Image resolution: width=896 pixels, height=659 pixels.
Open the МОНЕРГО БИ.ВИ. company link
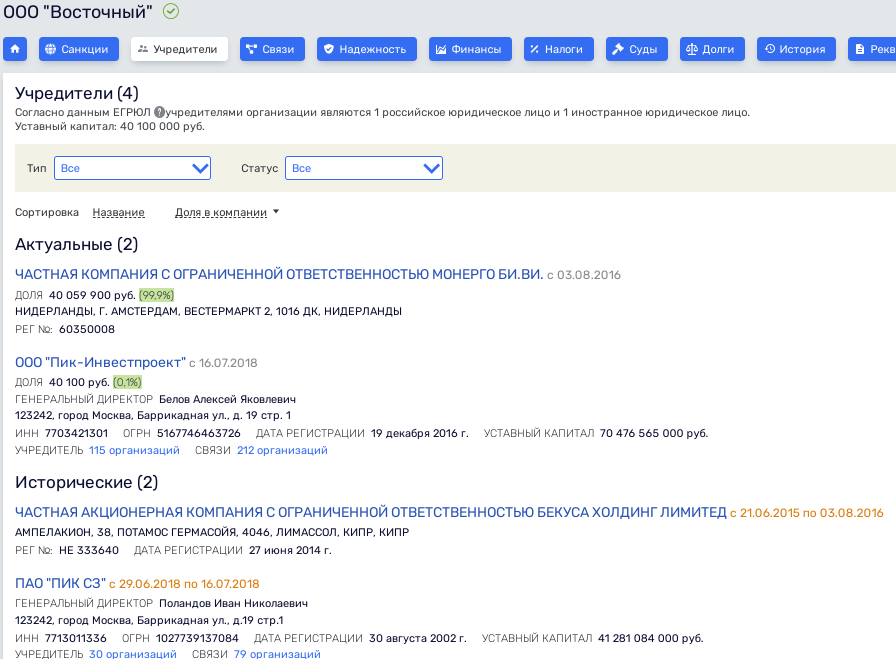tap(279, 275)
